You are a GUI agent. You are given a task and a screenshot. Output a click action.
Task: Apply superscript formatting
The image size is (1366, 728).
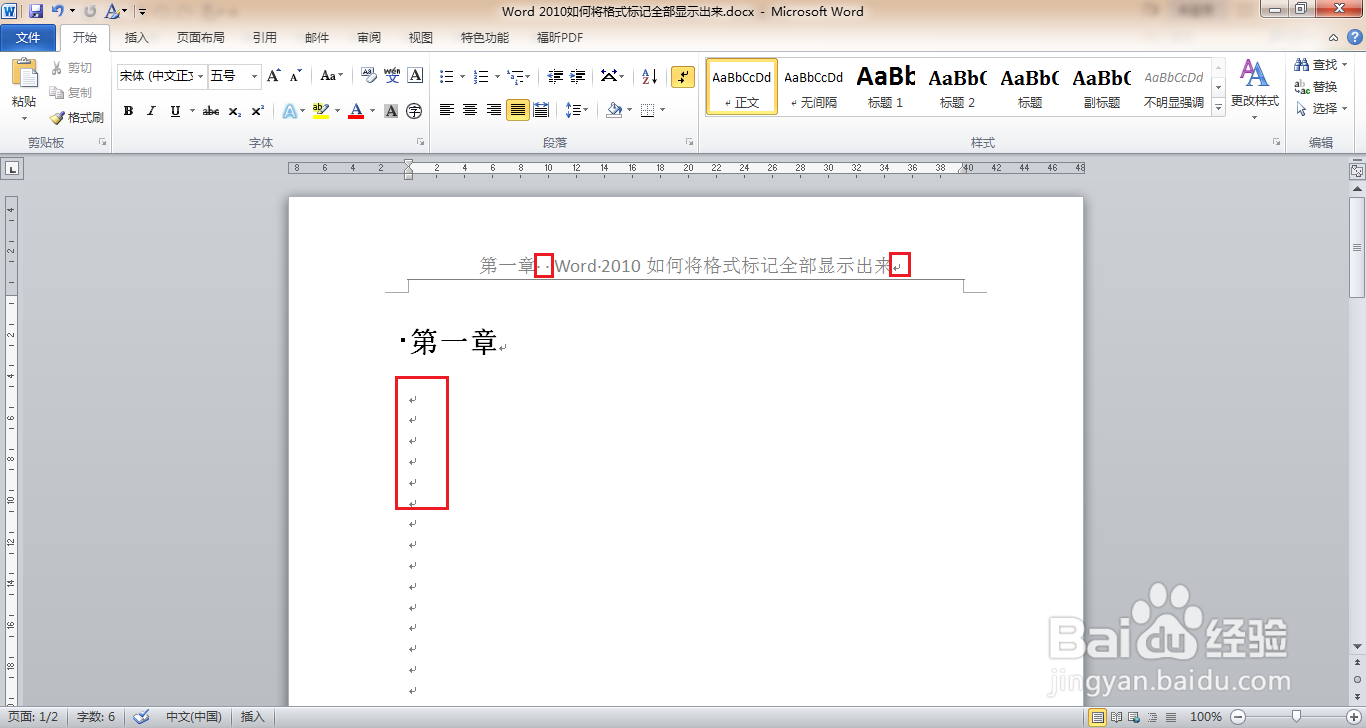[x=257, y=111]
